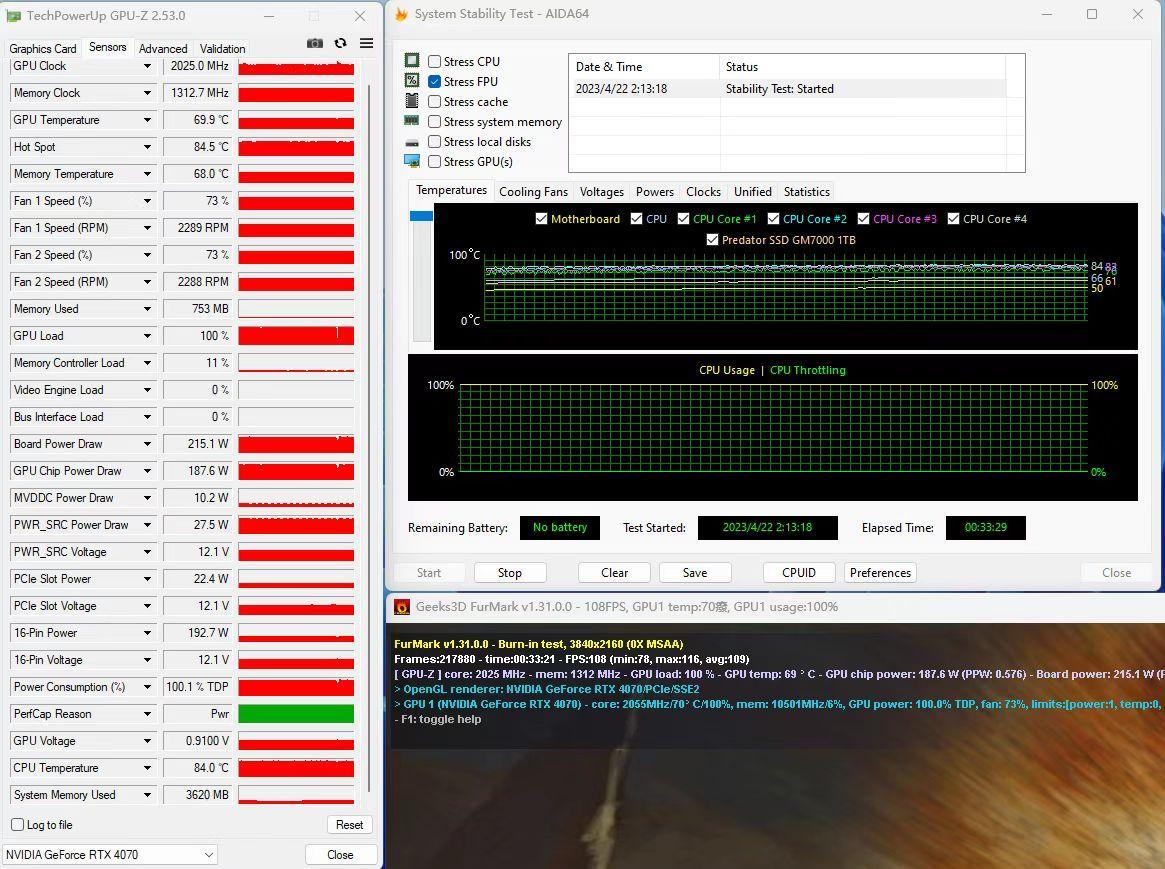Click the disk icon beside Stress local disks
Screen dimensions: 1165x869
pyautogui.click(x=412, y=143)
